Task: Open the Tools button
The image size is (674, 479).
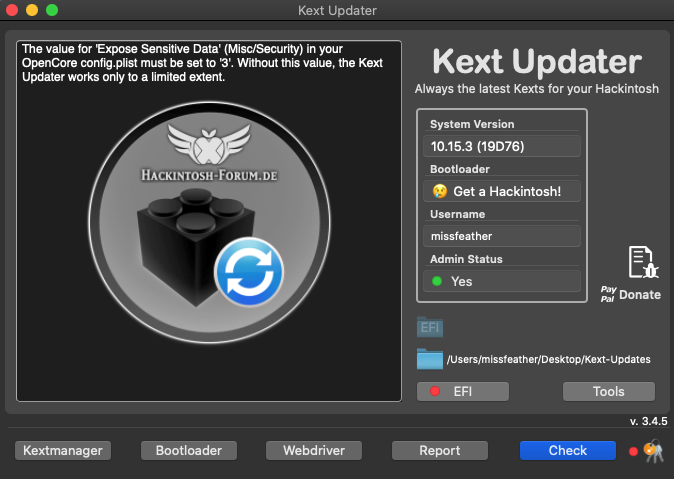Action: coord(608,391)
